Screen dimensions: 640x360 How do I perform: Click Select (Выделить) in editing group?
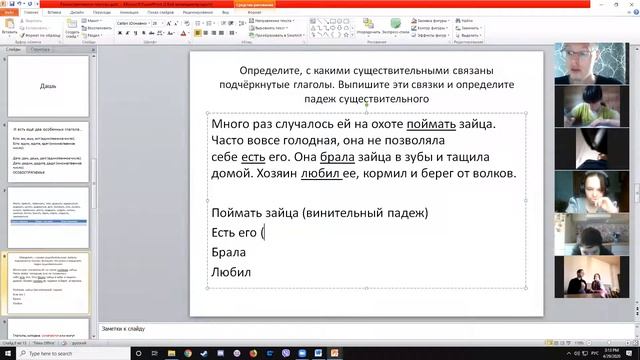(468, 36)
